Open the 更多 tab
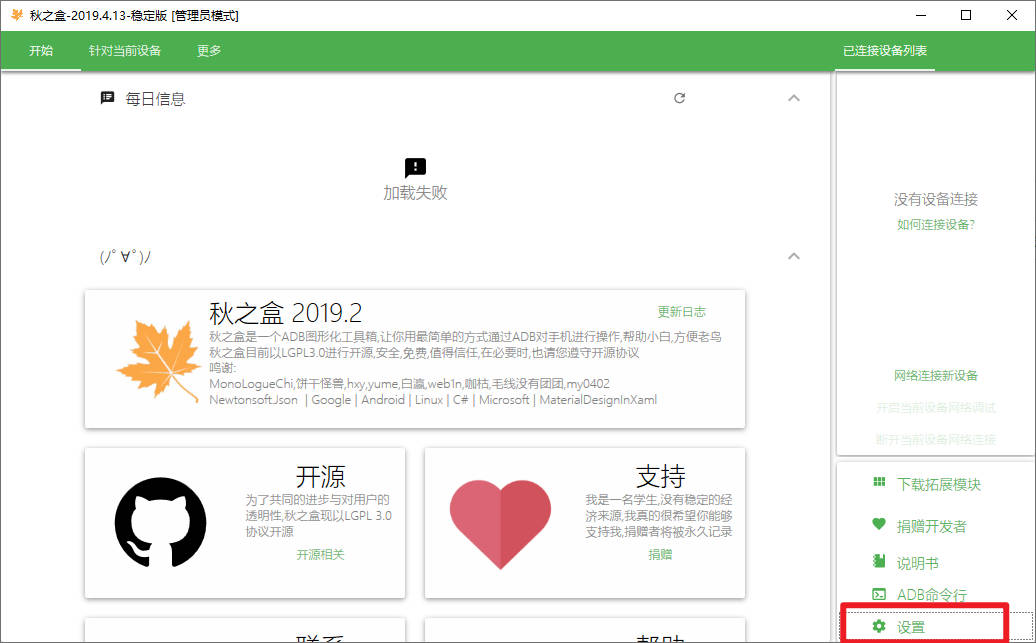The image size is (1036, 643). [x=209, y=51]
